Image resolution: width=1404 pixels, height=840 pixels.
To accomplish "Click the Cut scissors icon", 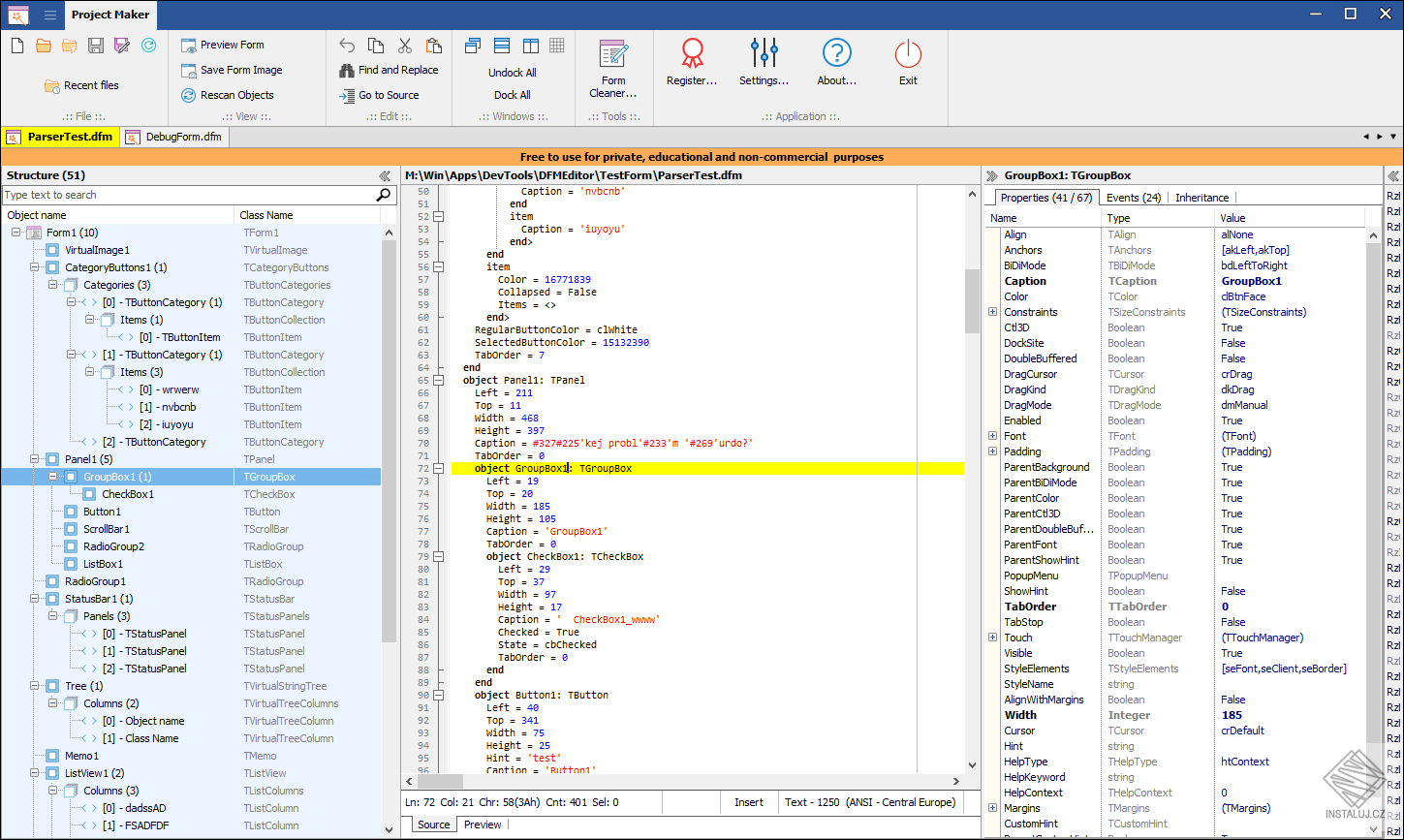I will click(405, 46).
